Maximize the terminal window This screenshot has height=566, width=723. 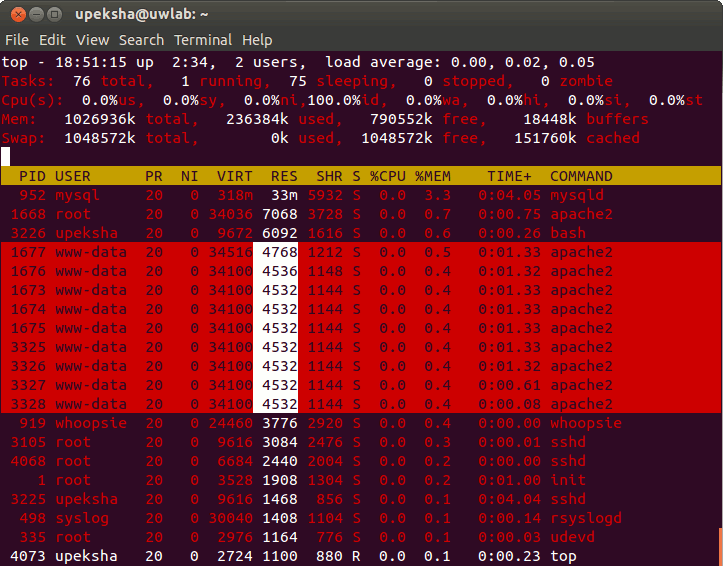point(54,14)
